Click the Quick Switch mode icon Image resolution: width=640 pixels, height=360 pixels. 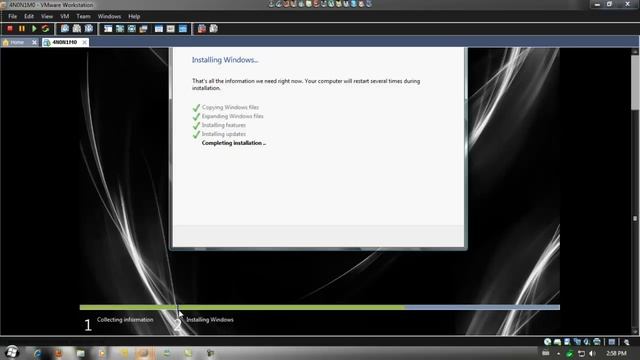[120, 29]
